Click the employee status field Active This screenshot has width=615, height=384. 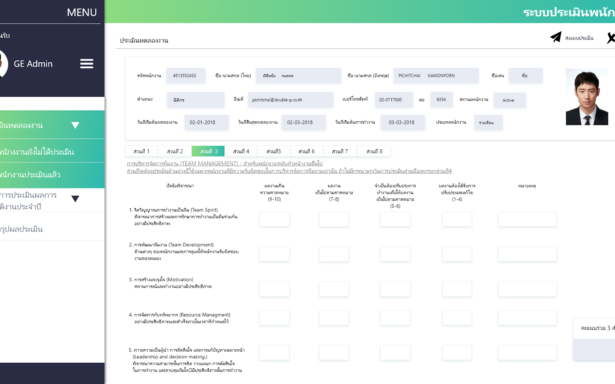coord(510,100)
